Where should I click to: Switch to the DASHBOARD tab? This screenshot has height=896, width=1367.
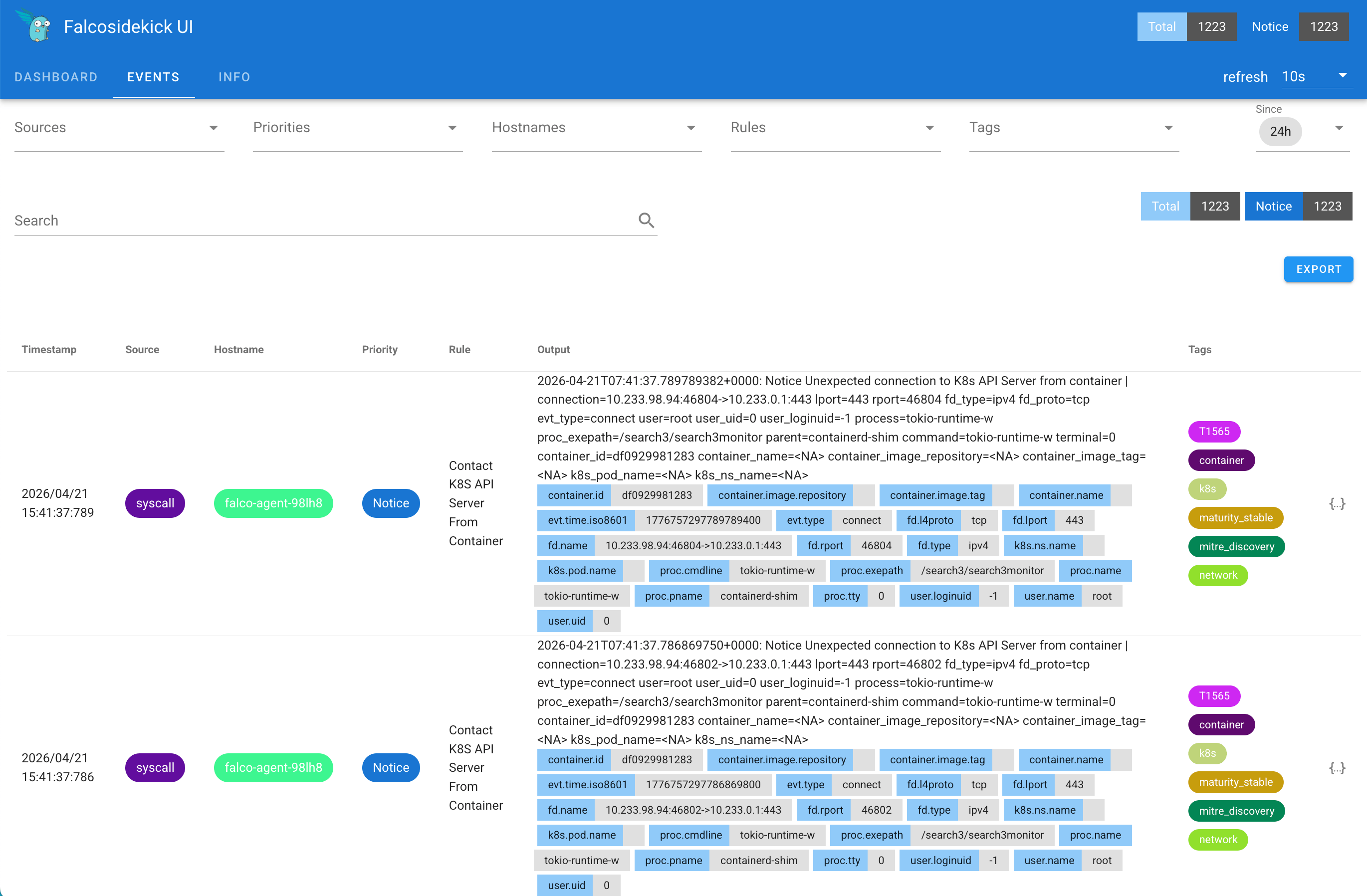click(x=56, y=77)
